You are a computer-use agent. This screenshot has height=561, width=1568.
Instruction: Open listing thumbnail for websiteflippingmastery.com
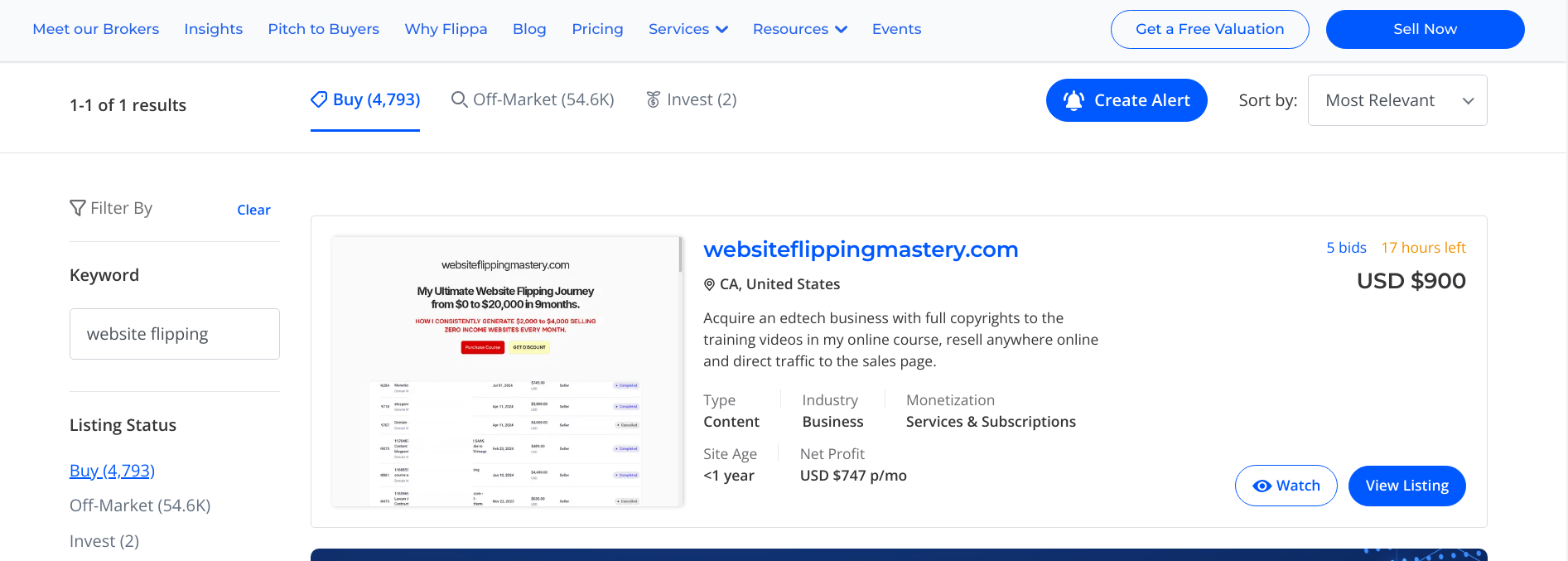[x=507, y=371]
